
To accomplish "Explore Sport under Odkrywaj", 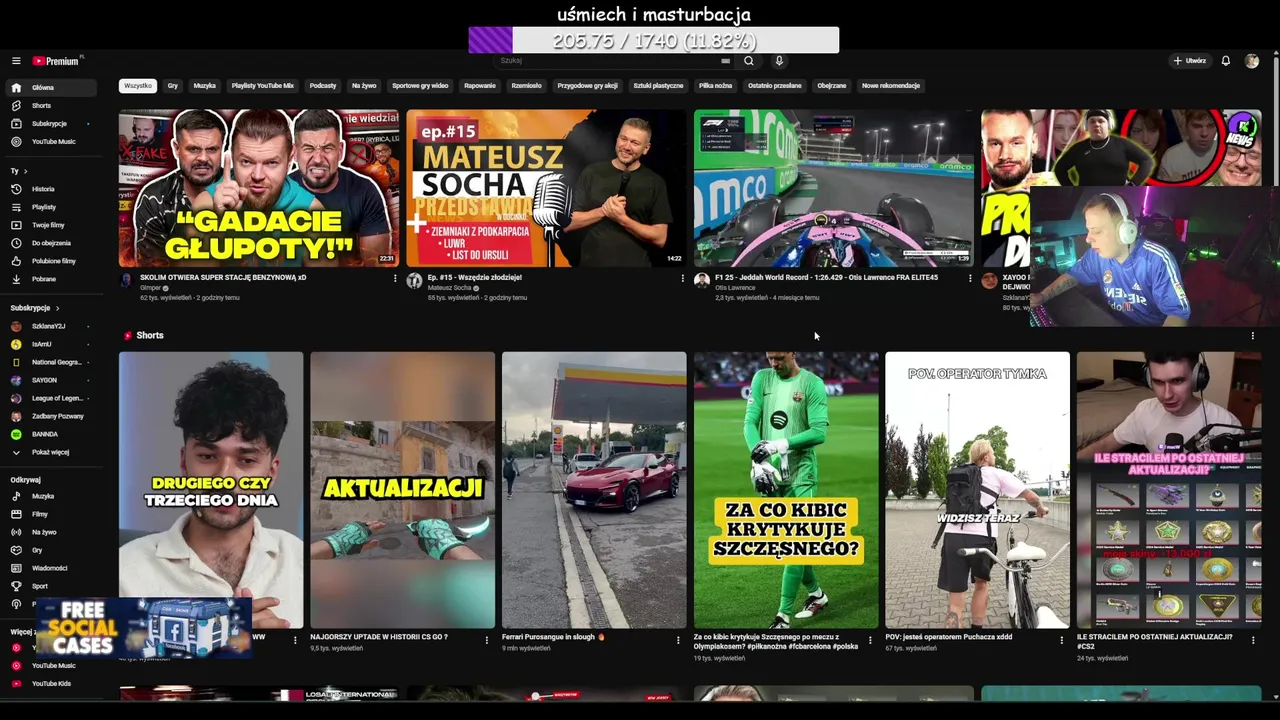I will click(50, 586).
